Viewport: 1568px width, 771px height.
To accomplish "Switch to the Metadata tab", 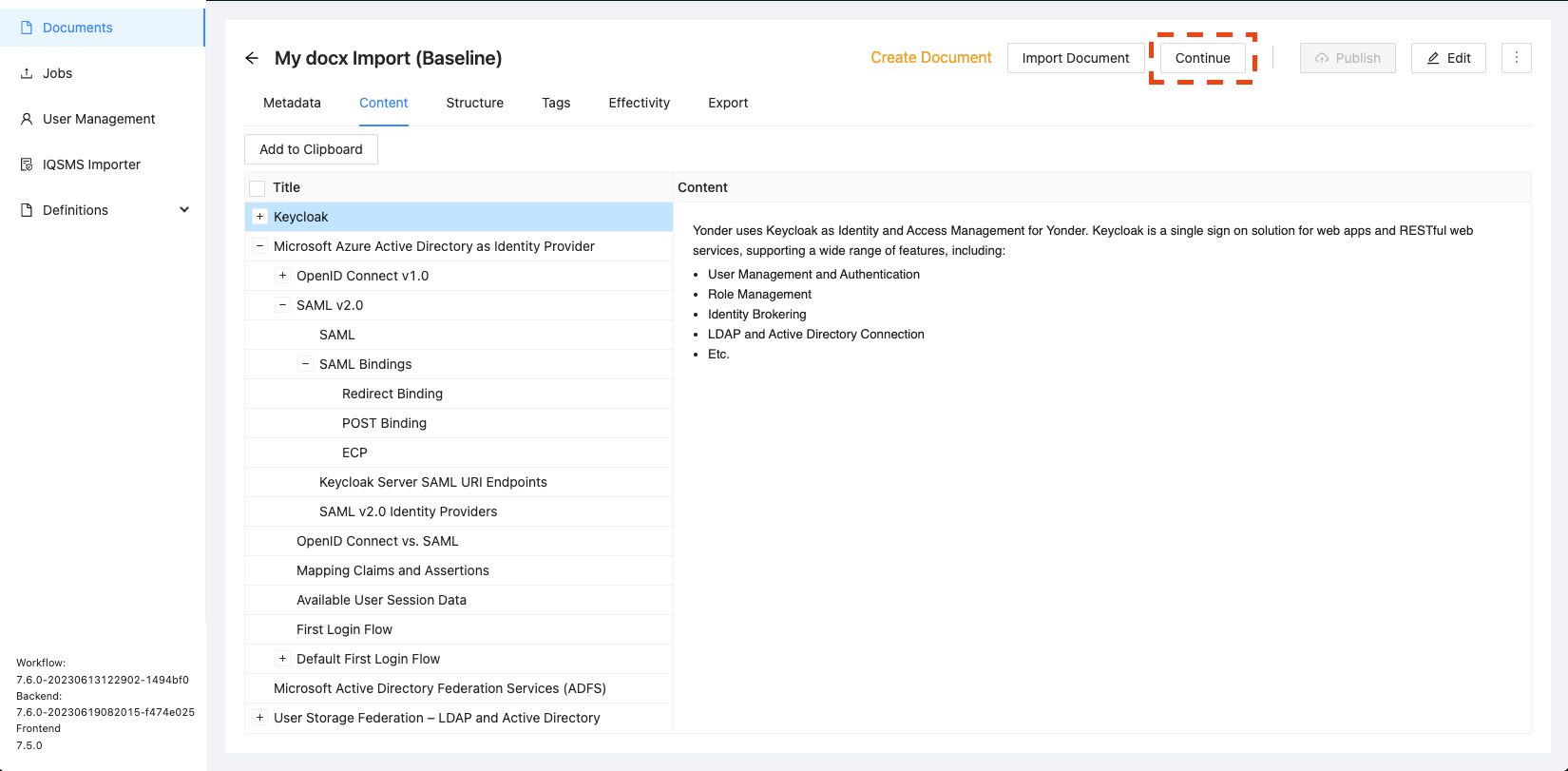I will [x=292, y=103].
